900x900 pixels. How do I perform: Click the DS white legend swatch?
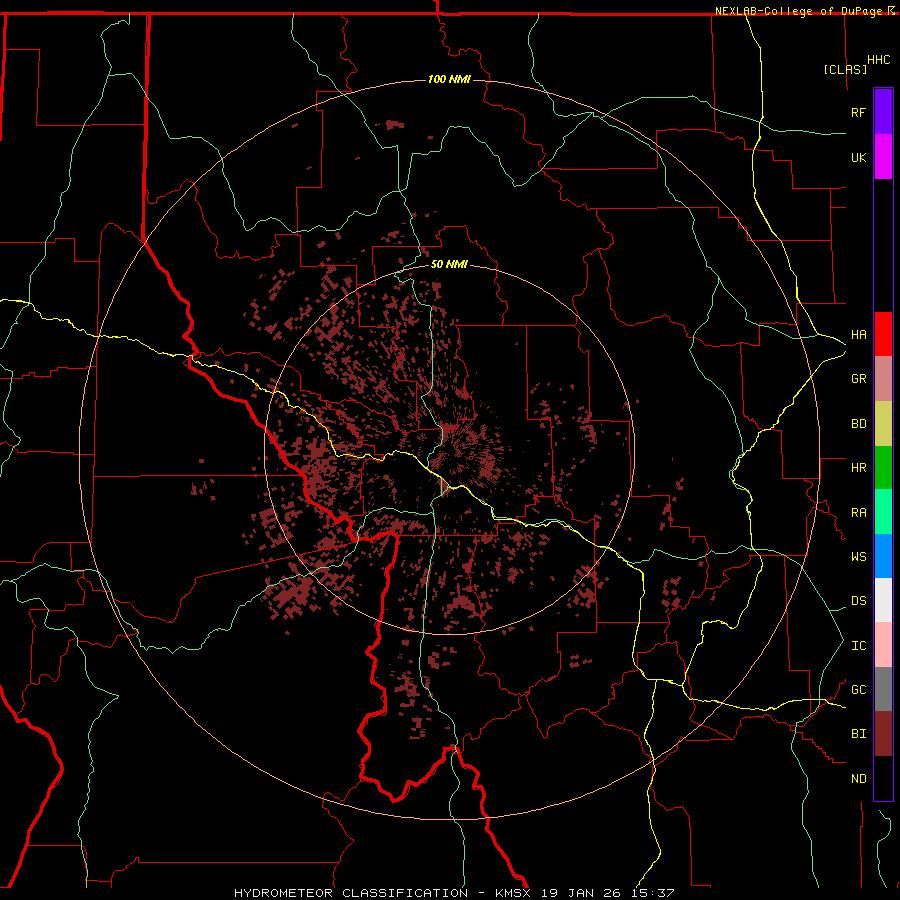tap(883, 600)
